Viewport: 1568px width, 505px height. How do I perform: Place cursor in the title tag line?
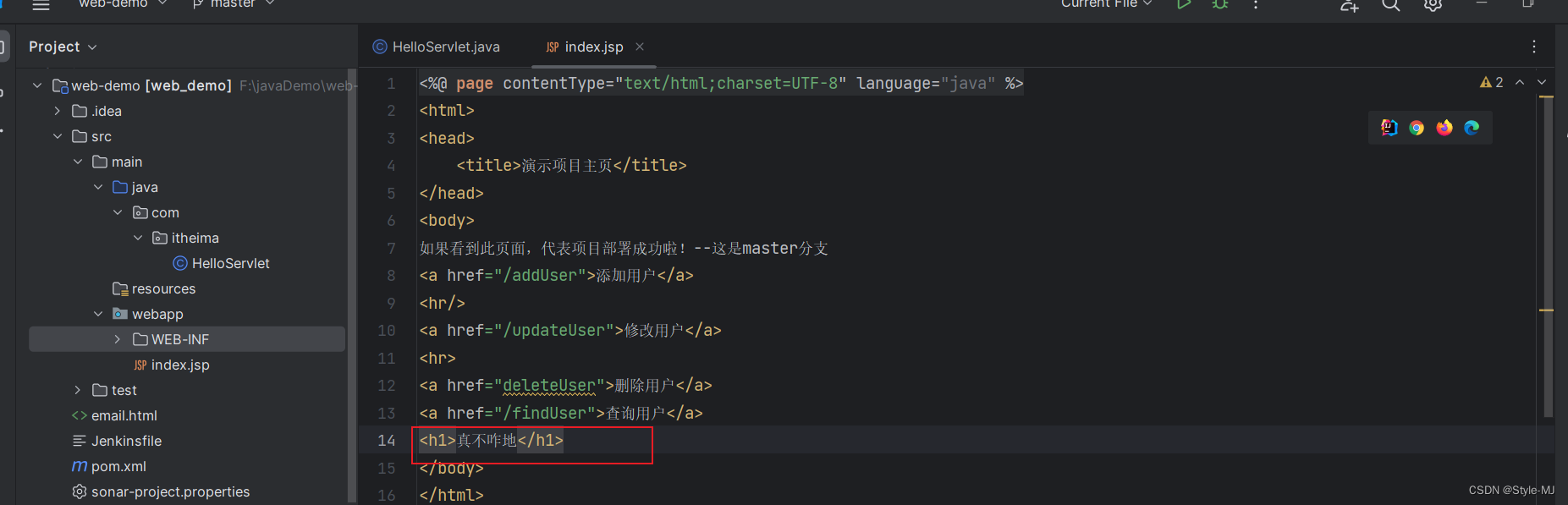point(571,165)
